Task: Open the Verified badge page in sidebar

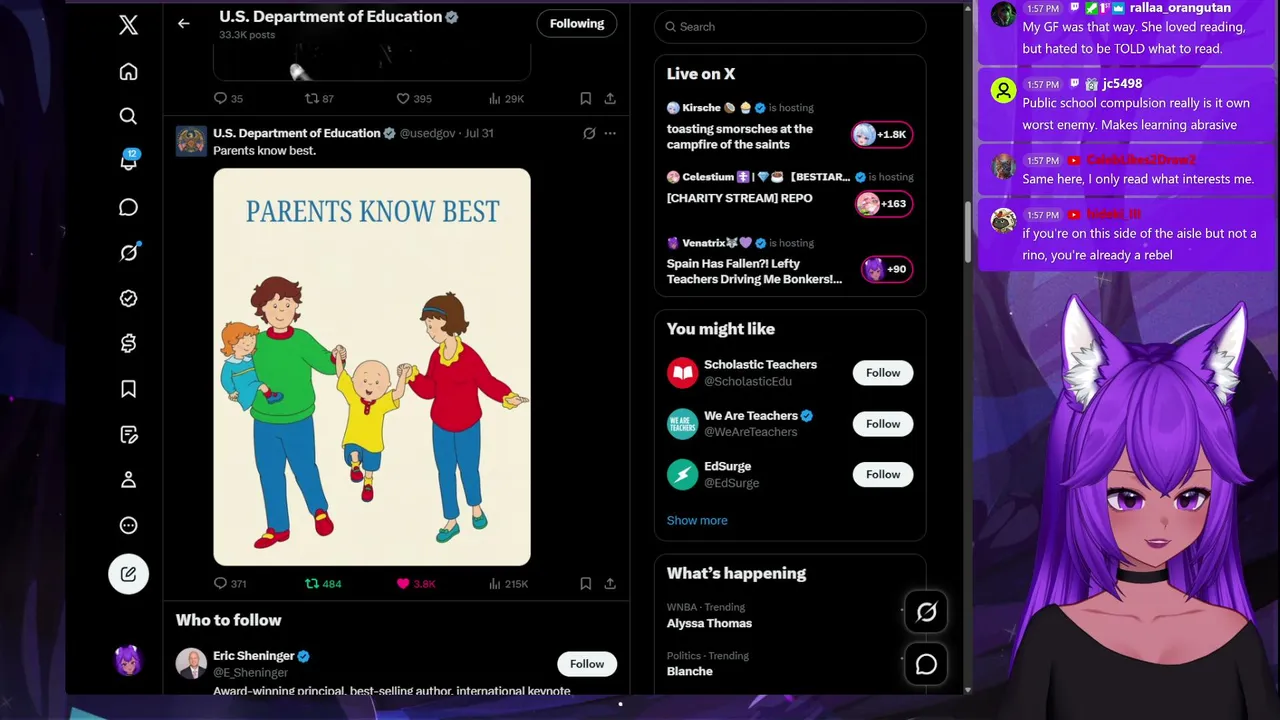Action: (x=128, y=298)
